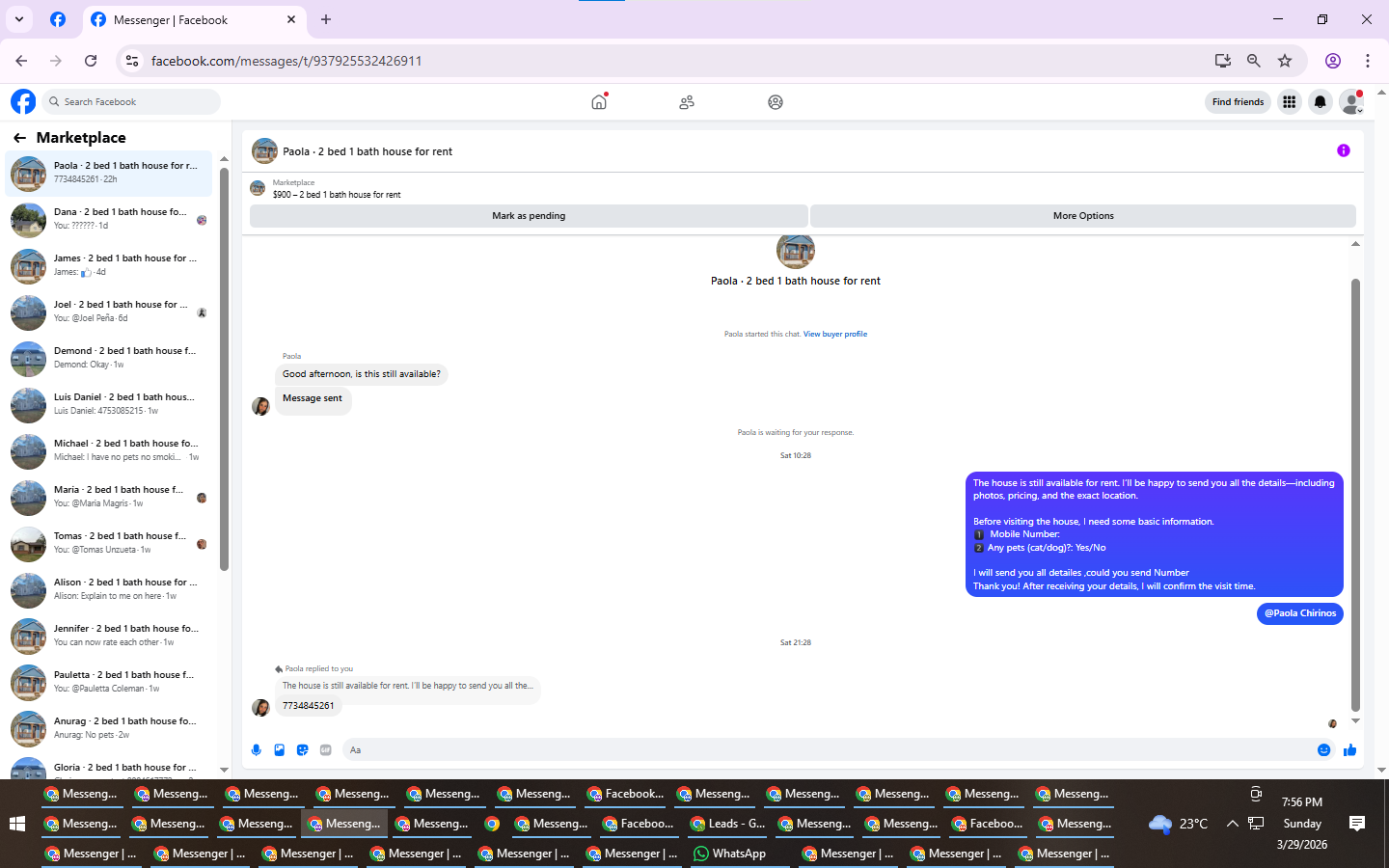Open the Windows action center icon
Viewport: 1389px width, 868px height.
coord(1357,824)
